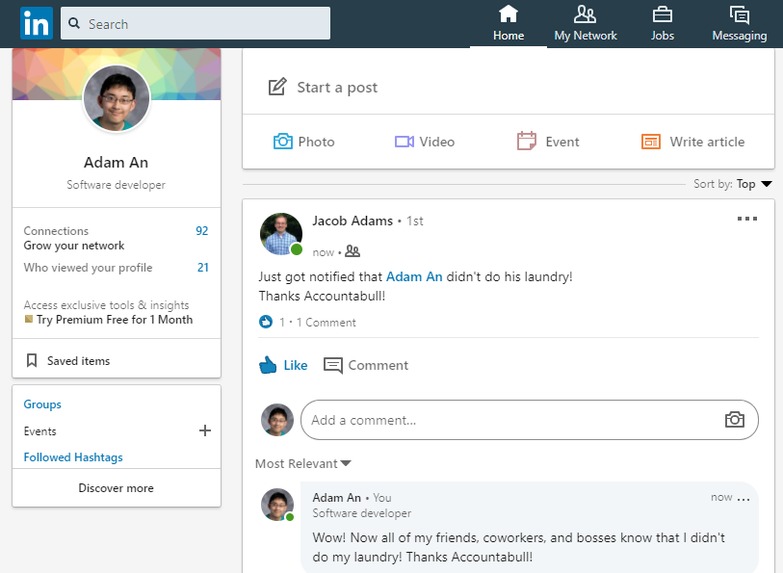The width and height of the screenshot is (783, 573).
Task: Open the Events link
Action: click(40, 431)
